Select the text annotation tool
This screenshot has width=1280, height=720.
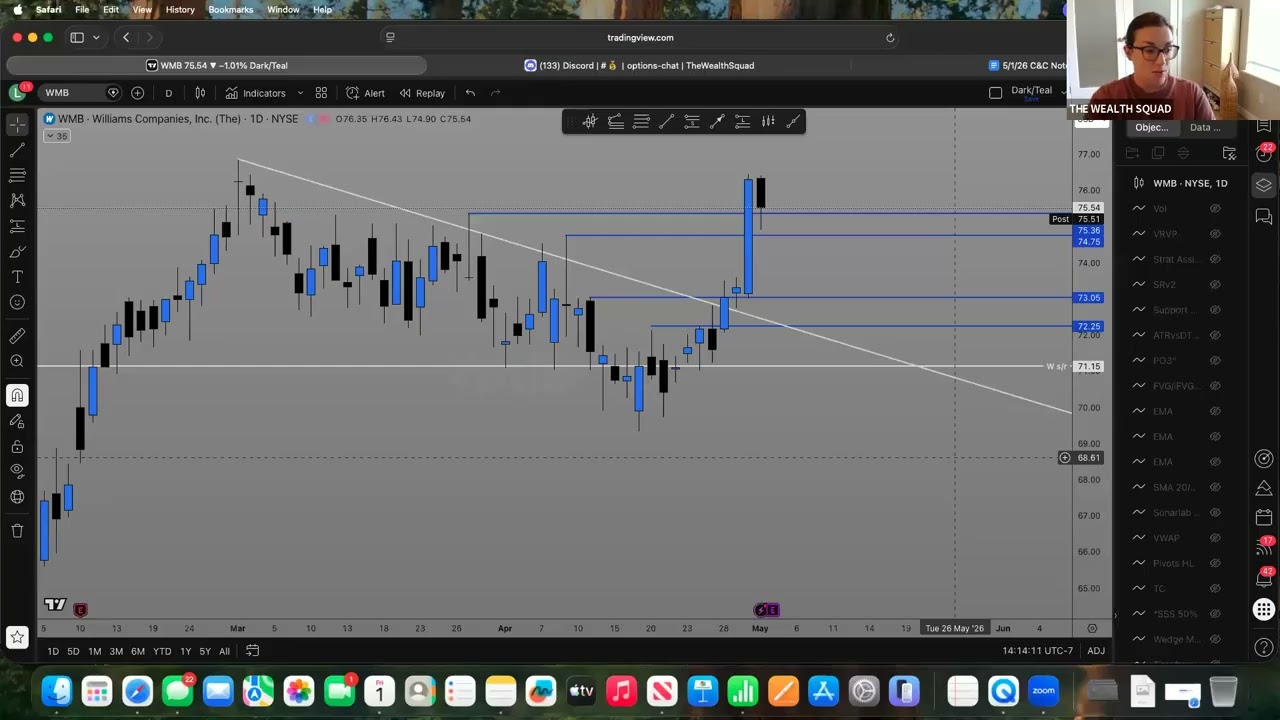click(17, 277)
